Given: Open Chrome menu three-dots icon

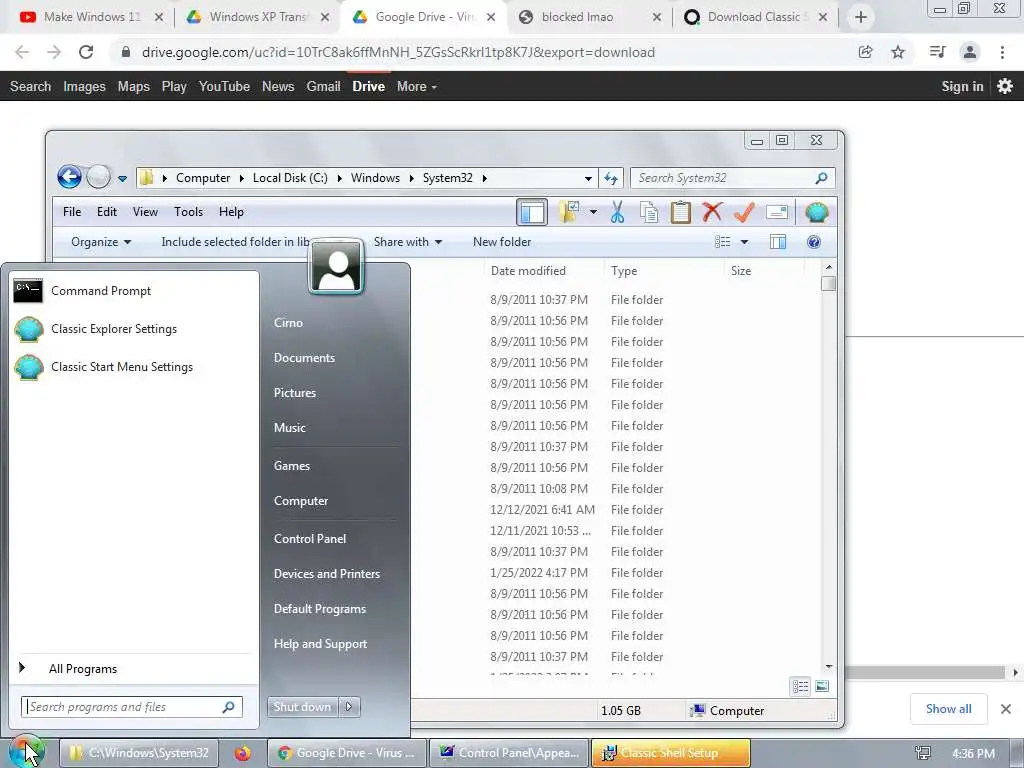Looking at the screenshot, I should point(1002,52).
